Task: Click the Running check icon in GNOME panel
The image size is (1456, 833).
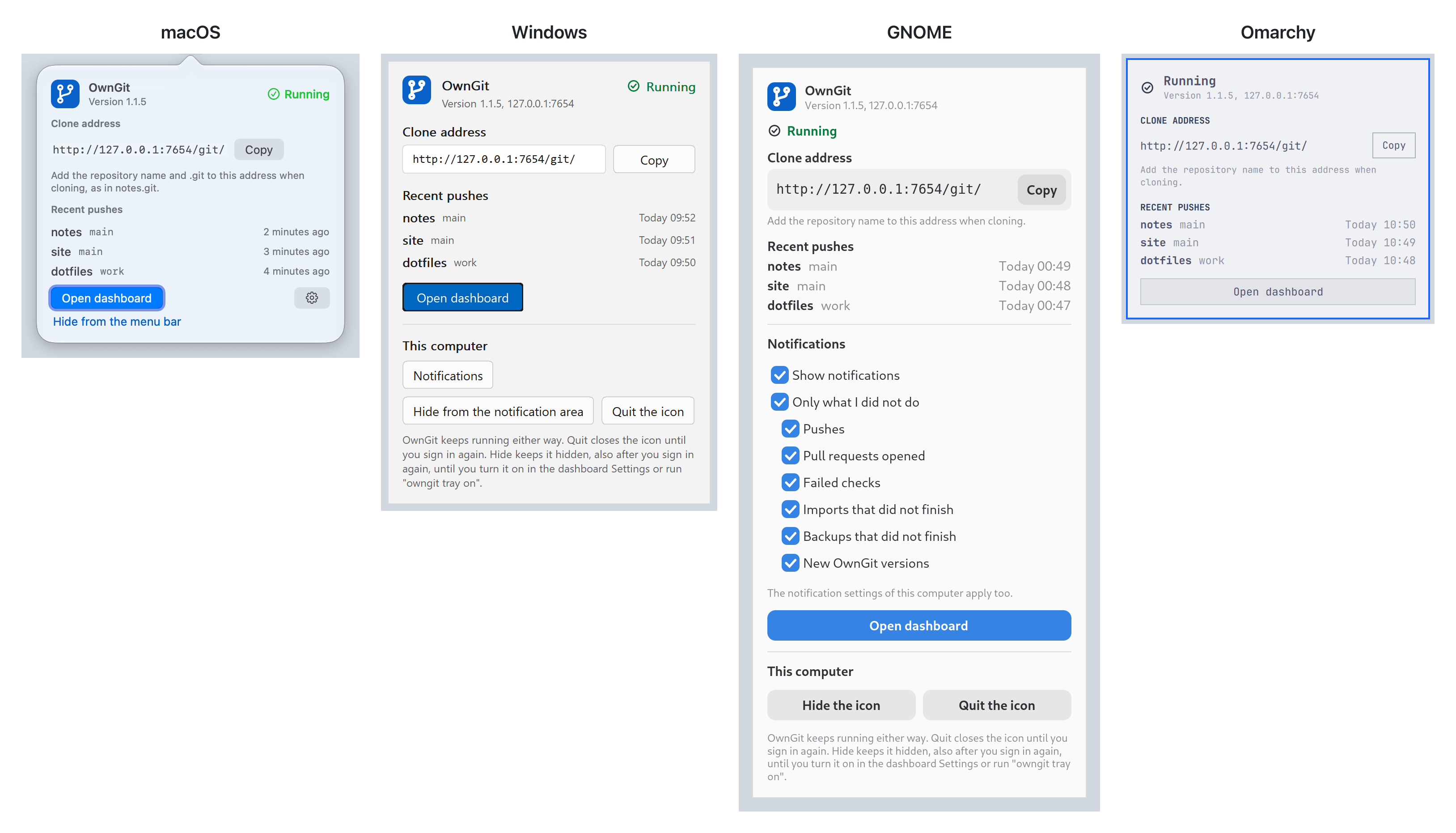Action: pyautogui.click(x=774, y=131)
